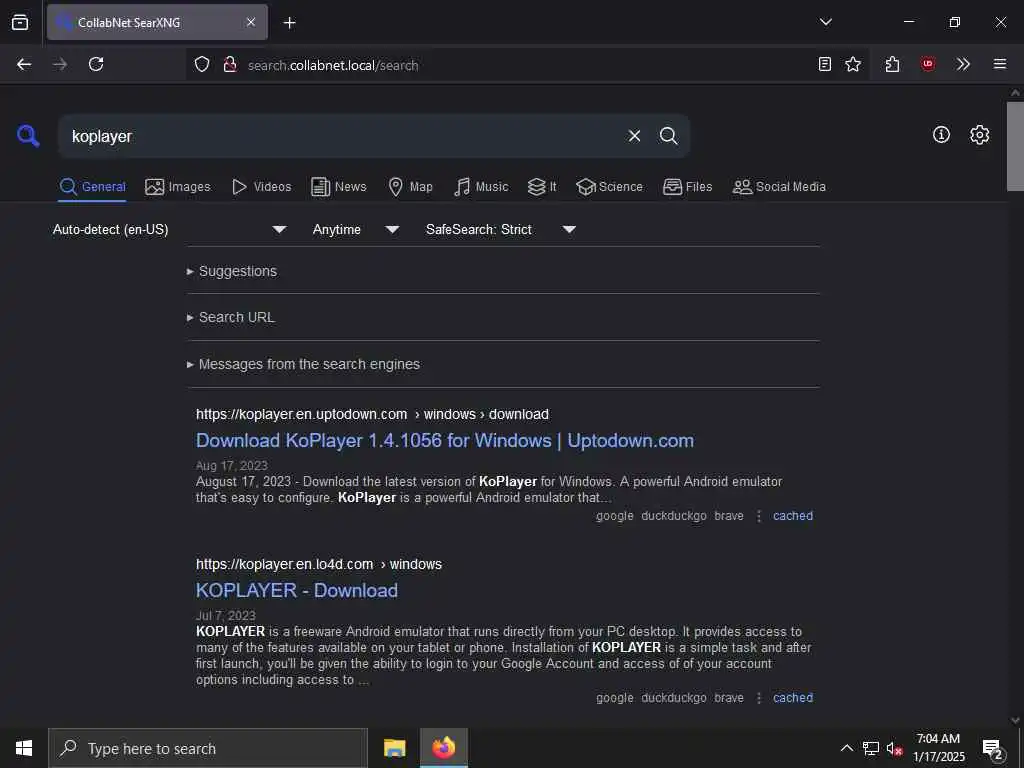The height and width of the screenshot is (768, 1024).
Task: Open Download KoPlayer 1.4.1056 Uptodown result
Action: click(x=445, y=441)
